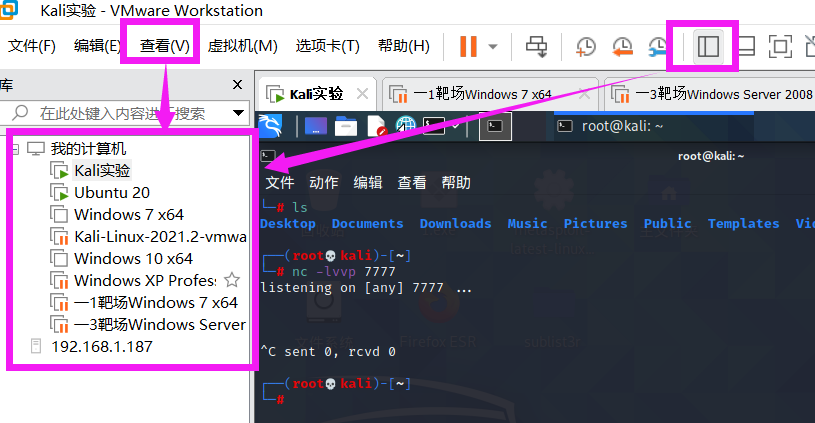815x423 pixels.
Task: Open the power options dropdown arrow beside Pause
Action: [493, 47]
